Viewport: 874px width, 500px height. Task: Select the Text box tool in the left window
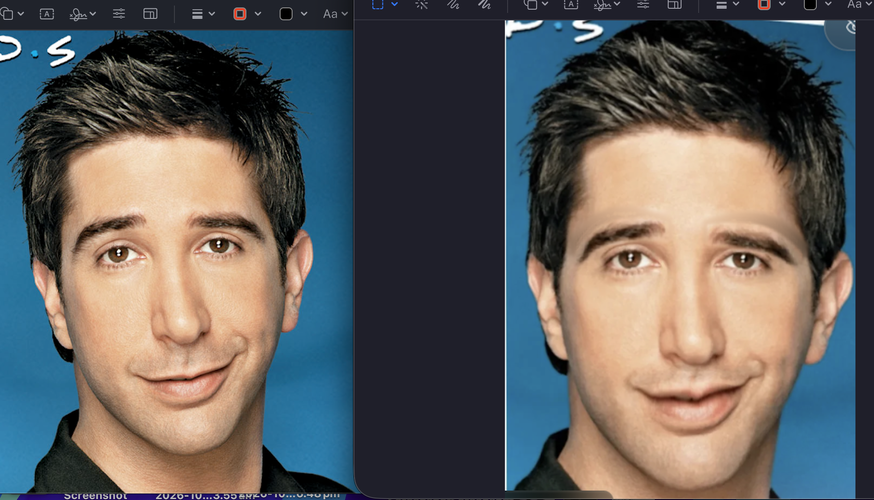(47, 14)
